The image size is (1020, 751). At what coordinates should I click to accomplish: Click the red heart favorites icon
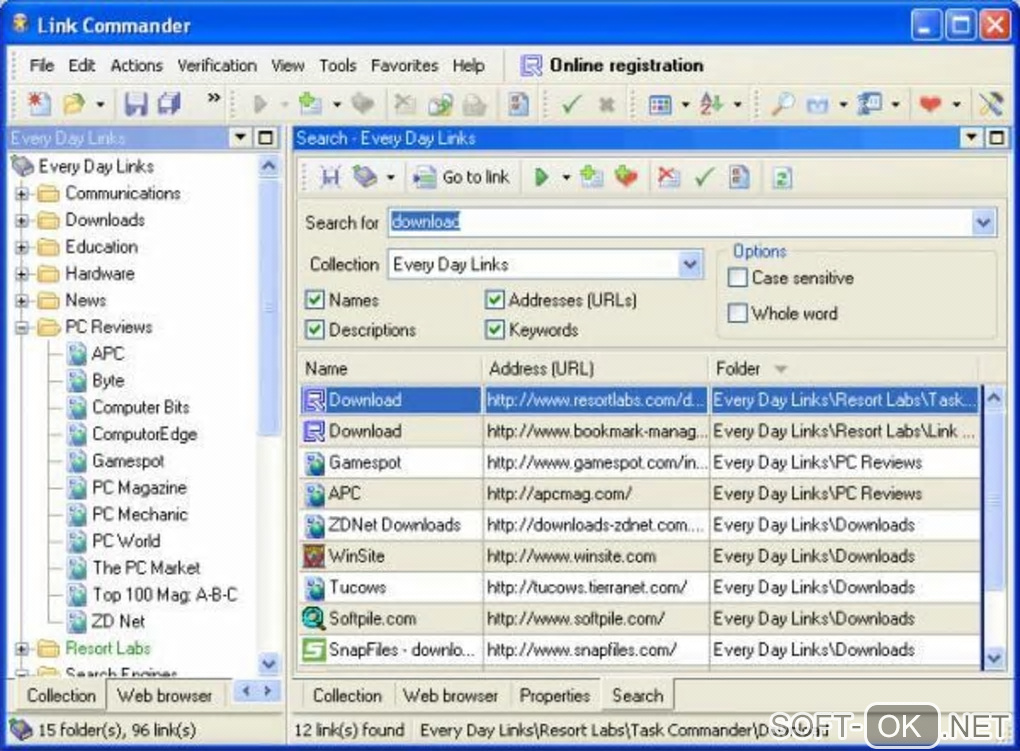pyautogui.click(x=930, y=103)
